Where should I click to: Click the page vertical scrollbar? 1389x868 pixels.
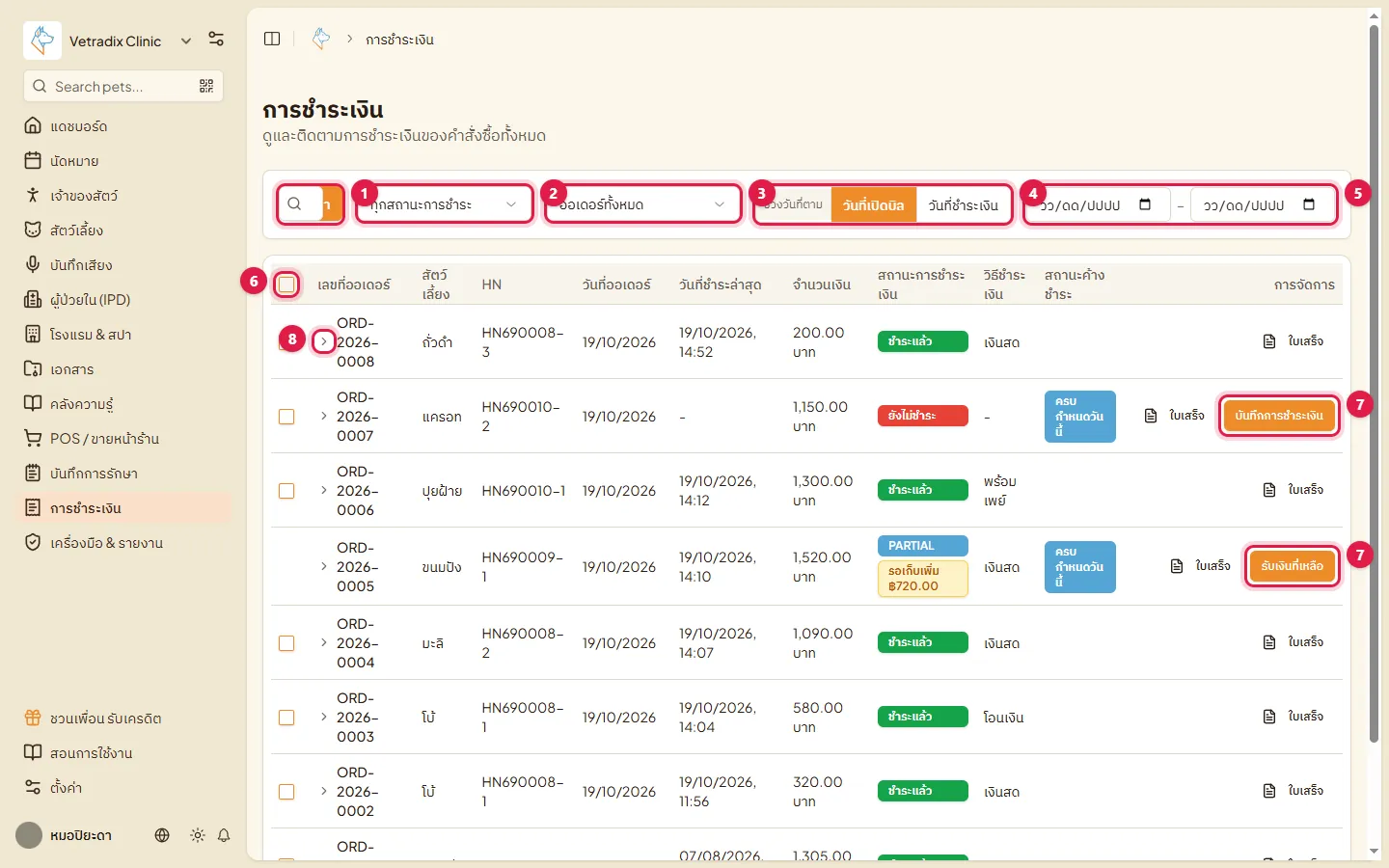(x=1375, y=386)
